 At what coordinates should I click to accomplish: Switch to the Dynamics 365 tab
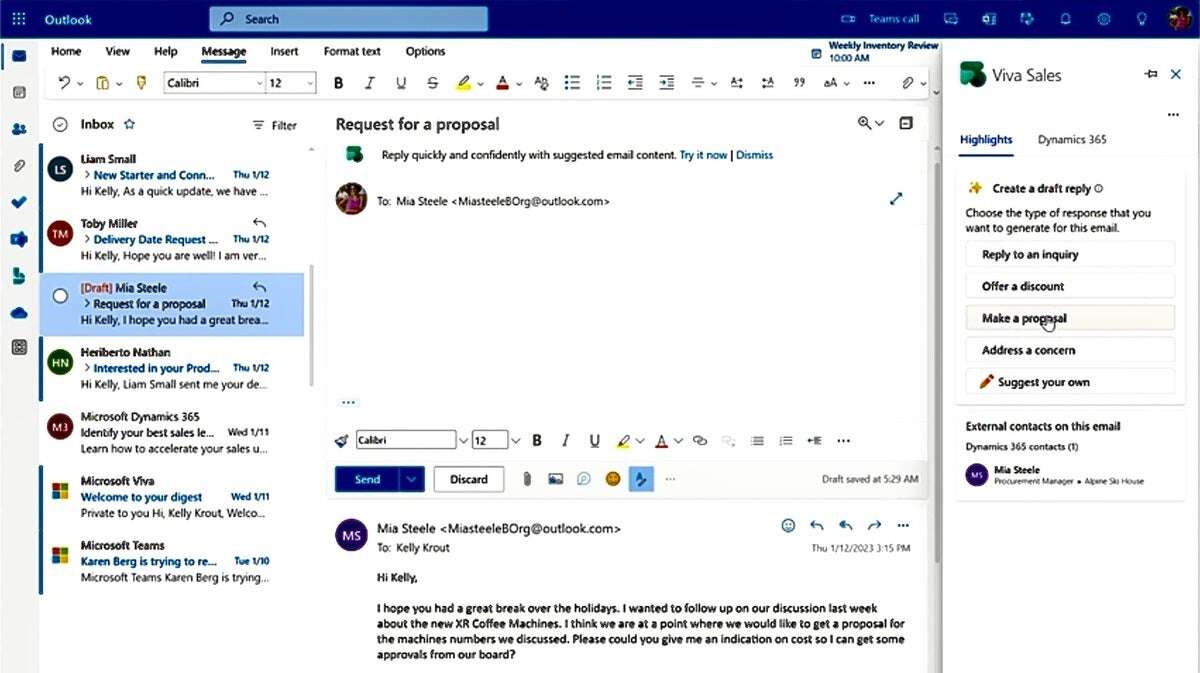1071,139
